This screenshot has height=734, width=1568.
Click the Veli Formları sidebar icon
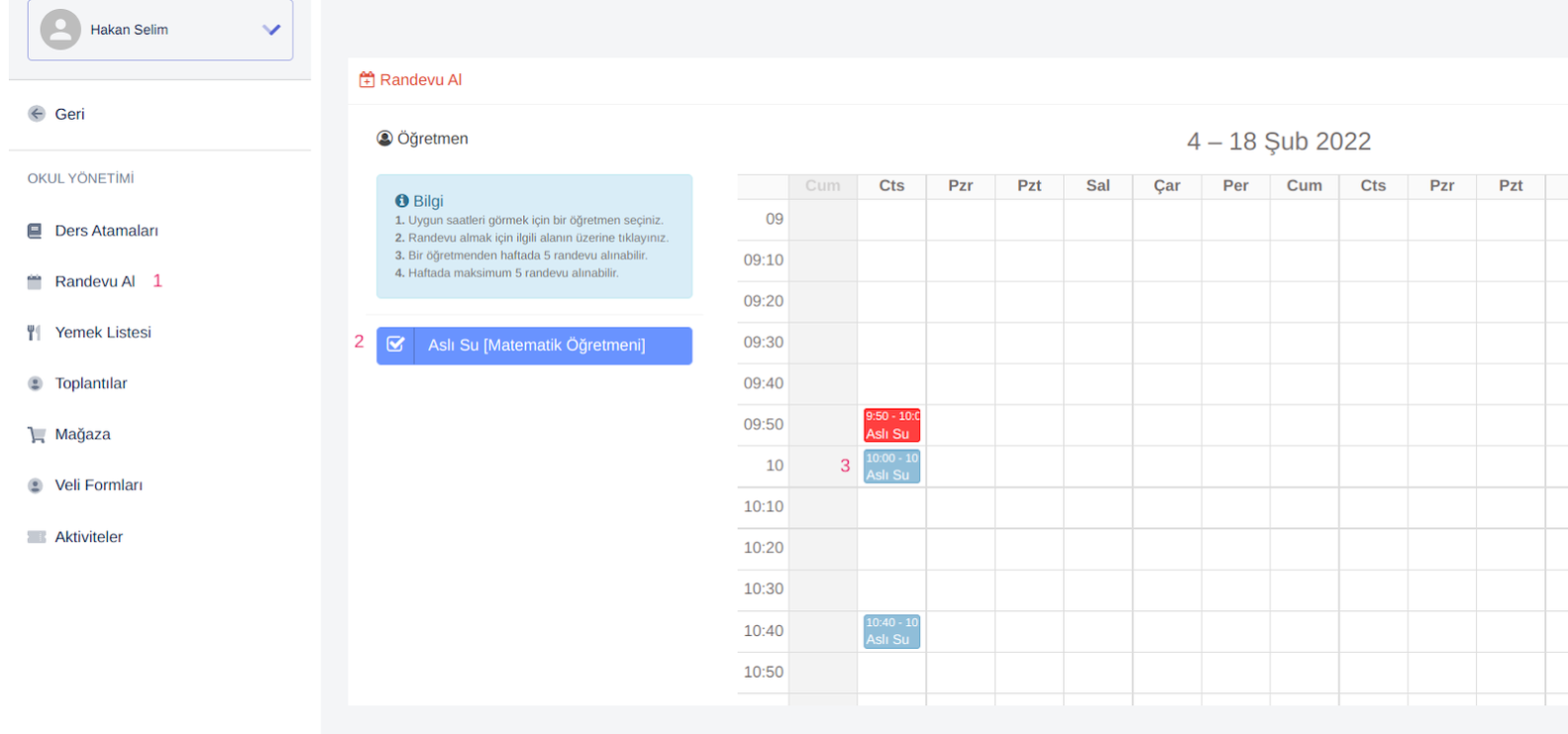pyautogui.click(x=36, y=485)
